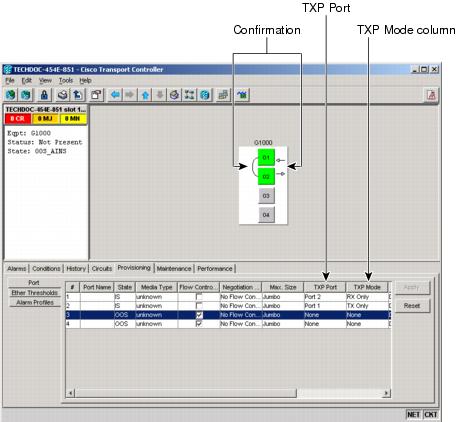Select green port 02 on the G1000 card
This screenshot has height=422, width=456.
click(x=266, y=176)
